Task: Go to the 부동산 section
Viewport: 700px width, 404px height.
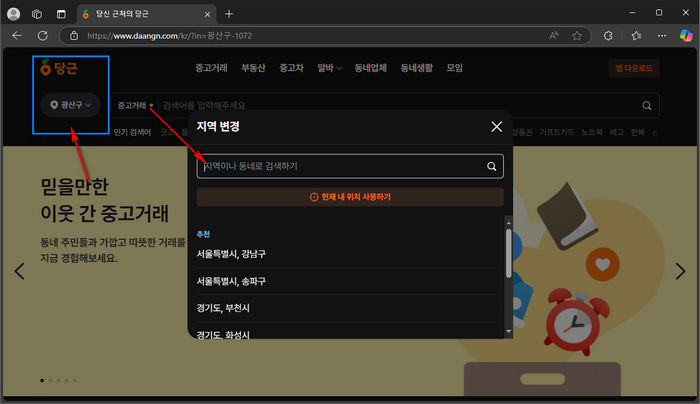Action: 253,68
